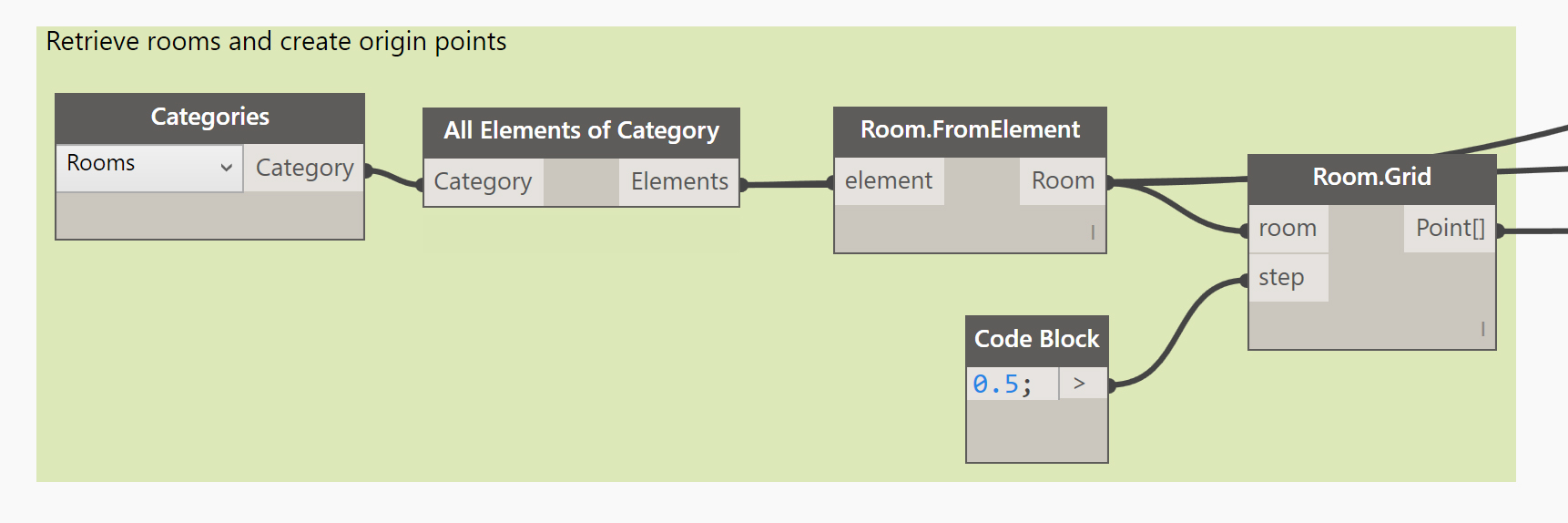Click the Category input port
The image size is (1568, 523).
point(484,181)
